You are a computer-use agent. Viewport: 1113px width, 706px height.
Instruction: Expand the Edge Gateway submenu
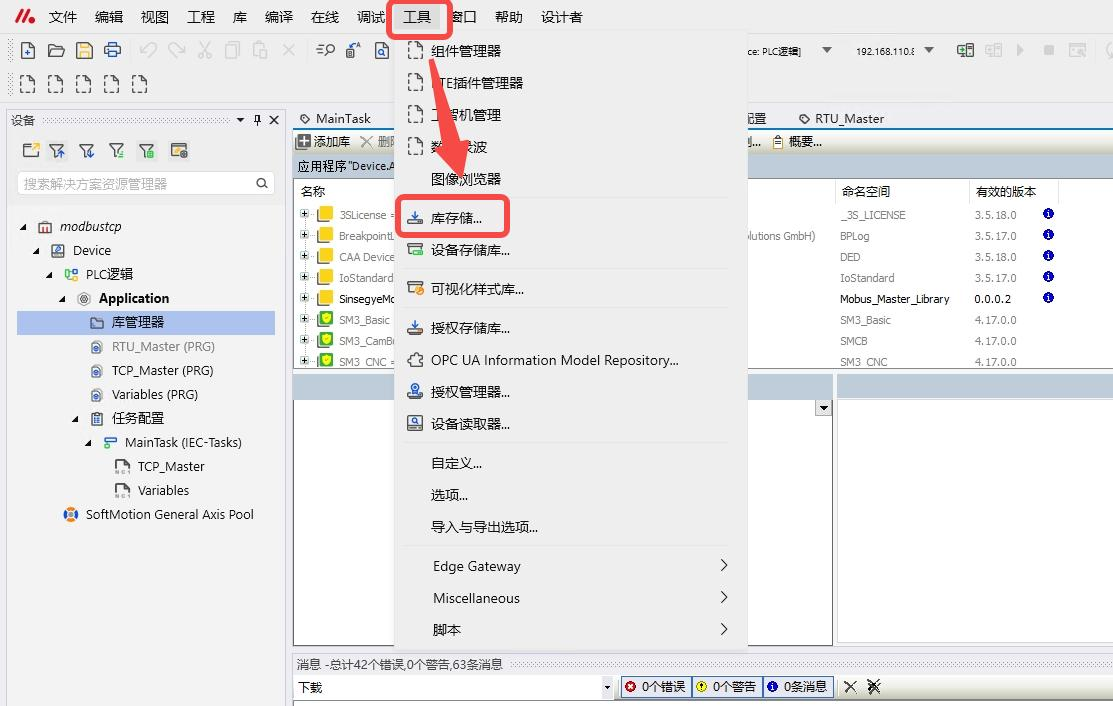click(x=570, y=566)
